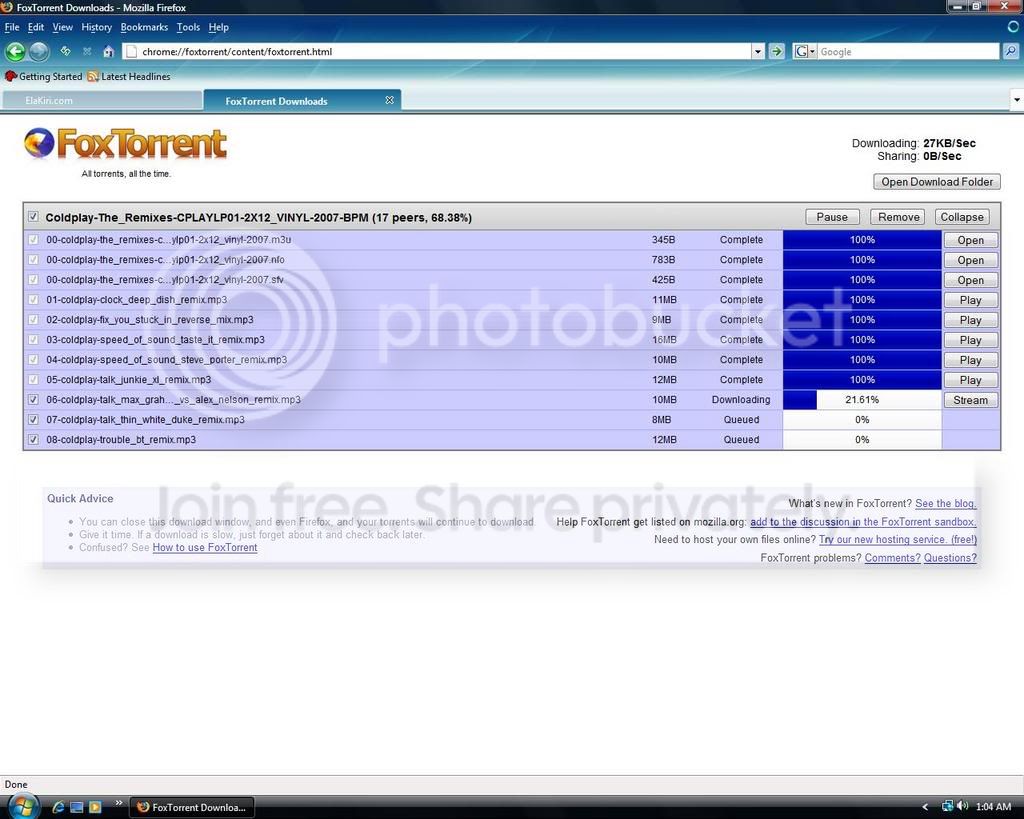Image resolution: width=1024 pixels, height=819 pixels.
Task: Open the address bar history dropdown
Action: tap(758, 51)
